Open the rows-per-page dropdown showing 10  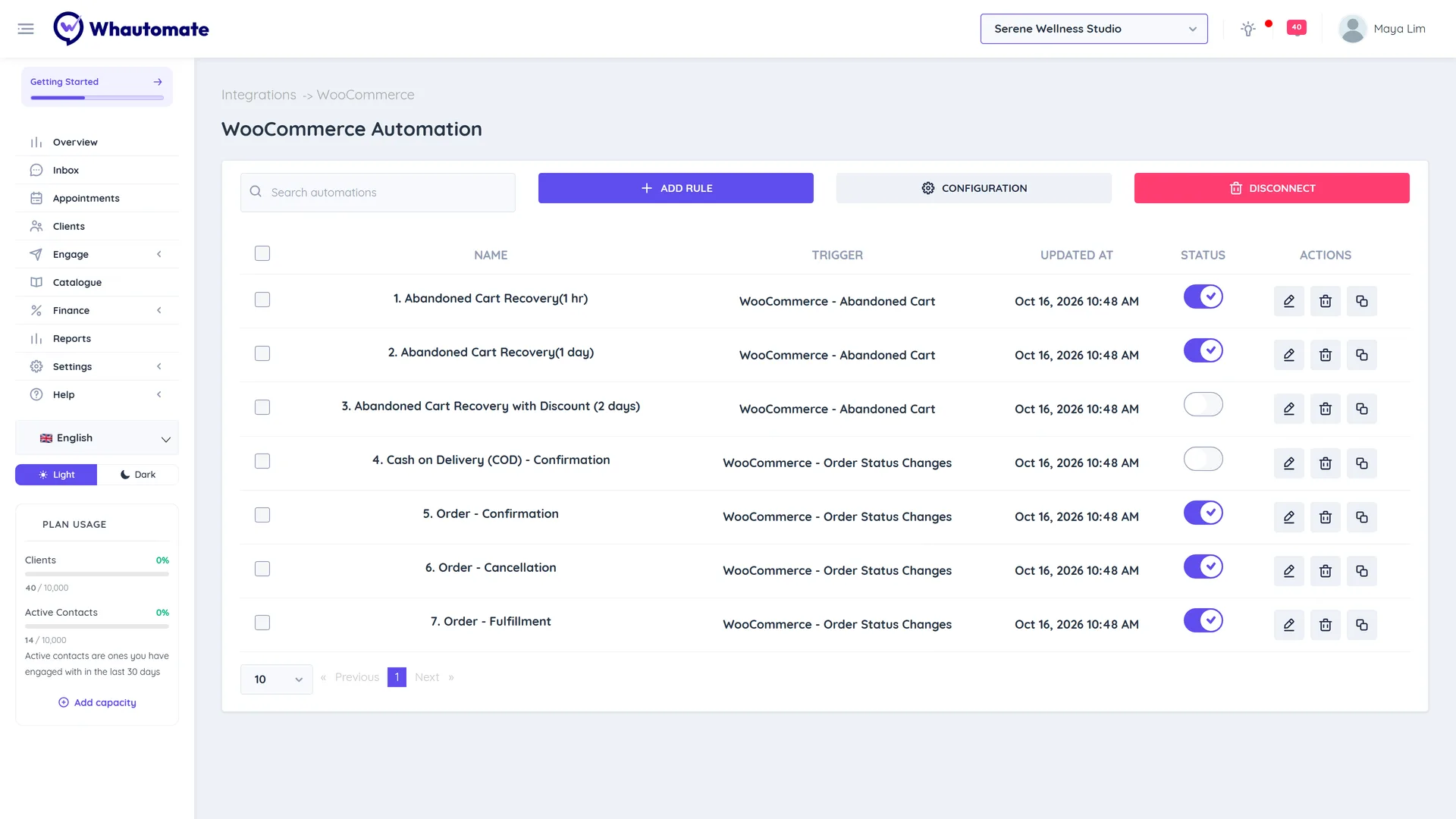tap(276, 679)
